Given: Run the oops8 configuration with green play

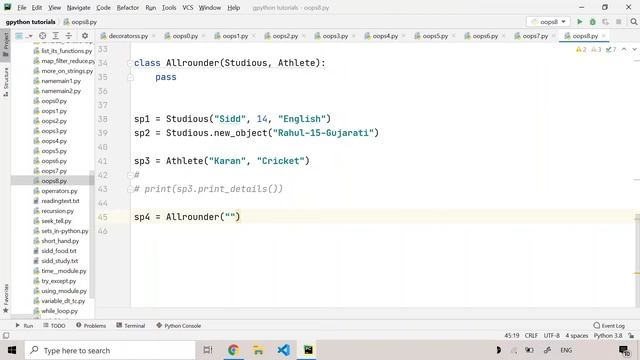Looking at the screenshot, I should [x=580, y=22].
